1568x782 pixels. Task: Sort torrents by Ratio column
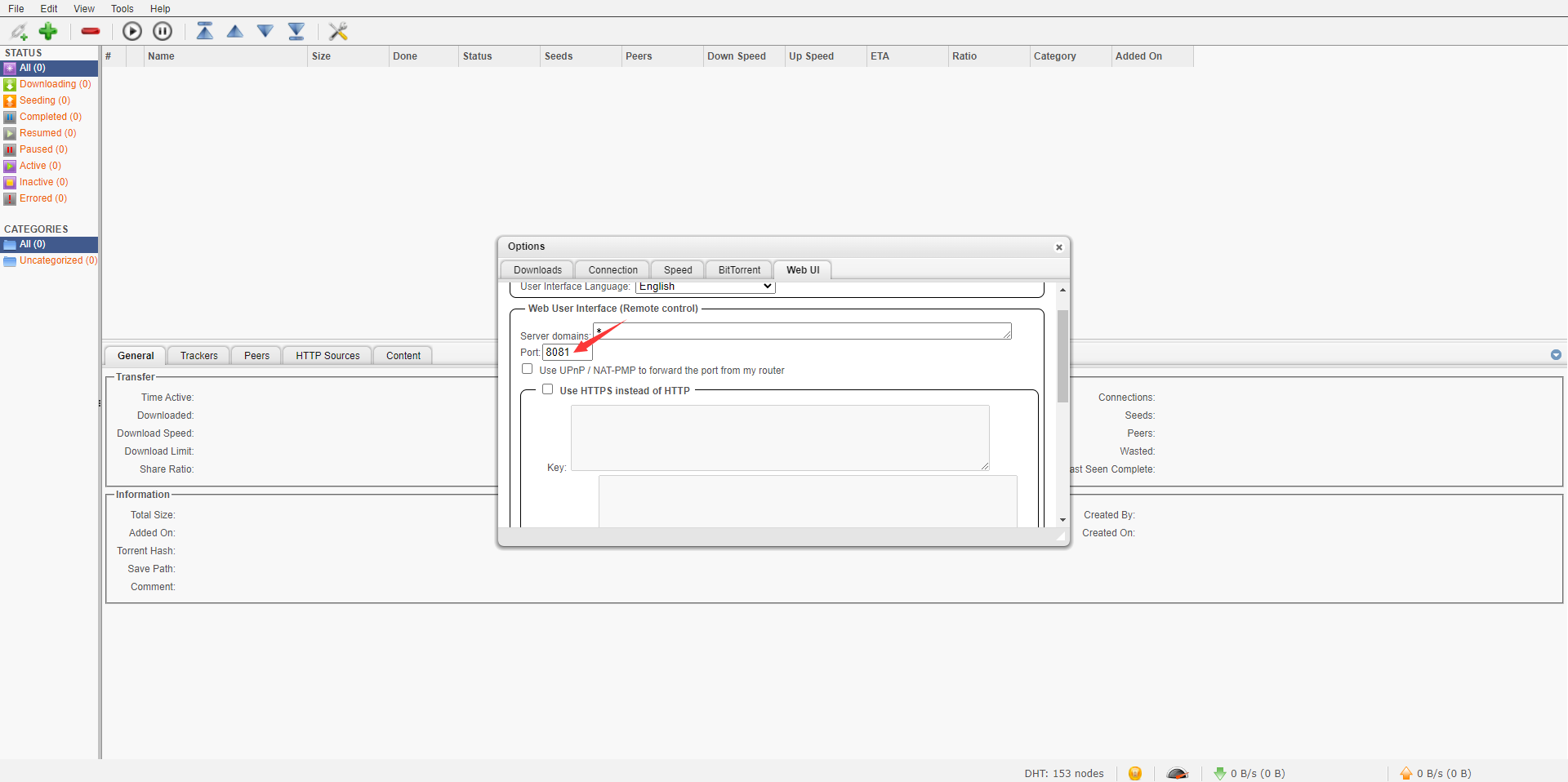[x=989, y=56]
